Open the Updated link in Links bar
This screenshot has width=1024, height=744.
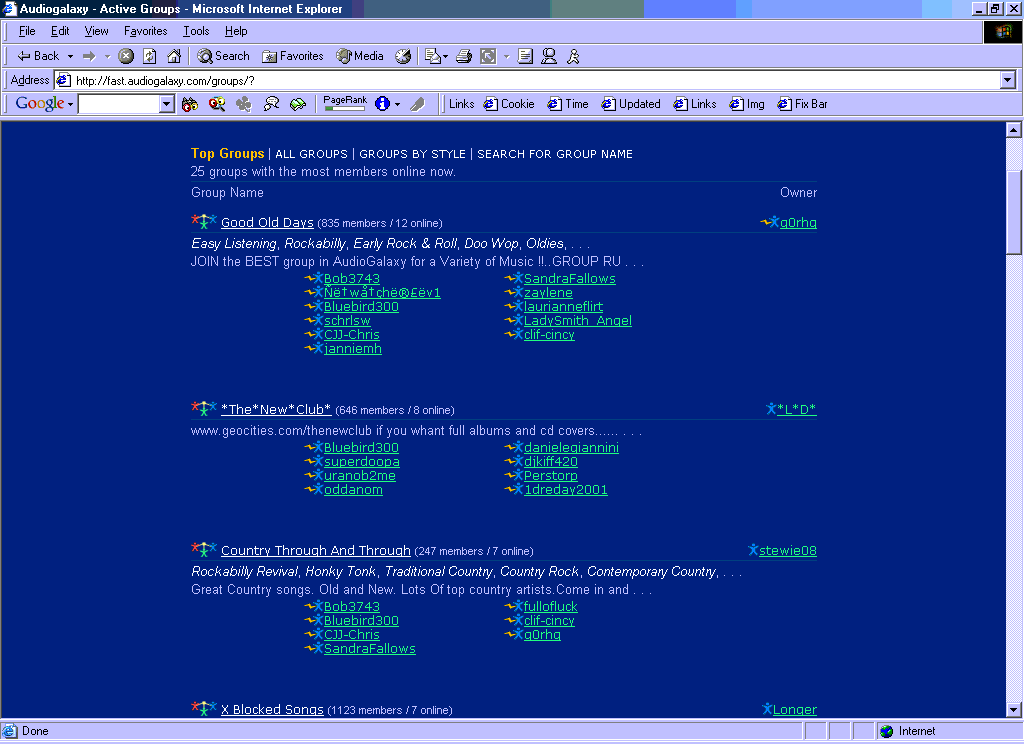click(x=631, y=104)
